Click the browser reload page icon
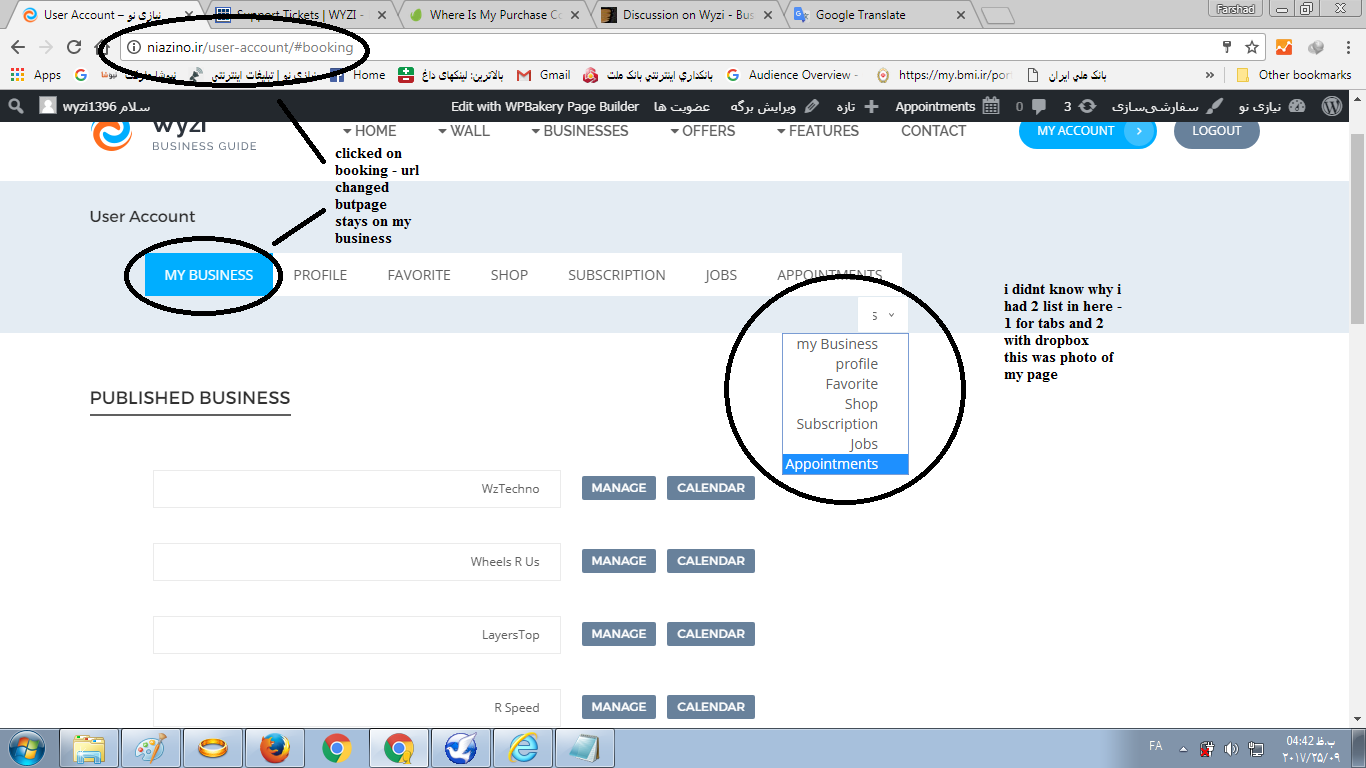 74,47
